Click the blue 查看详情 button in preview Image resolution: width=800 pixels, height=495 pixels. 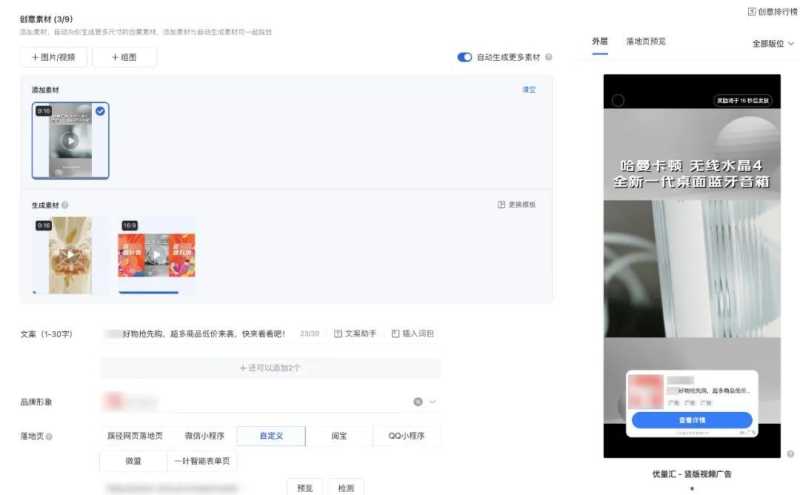[692, 420]
